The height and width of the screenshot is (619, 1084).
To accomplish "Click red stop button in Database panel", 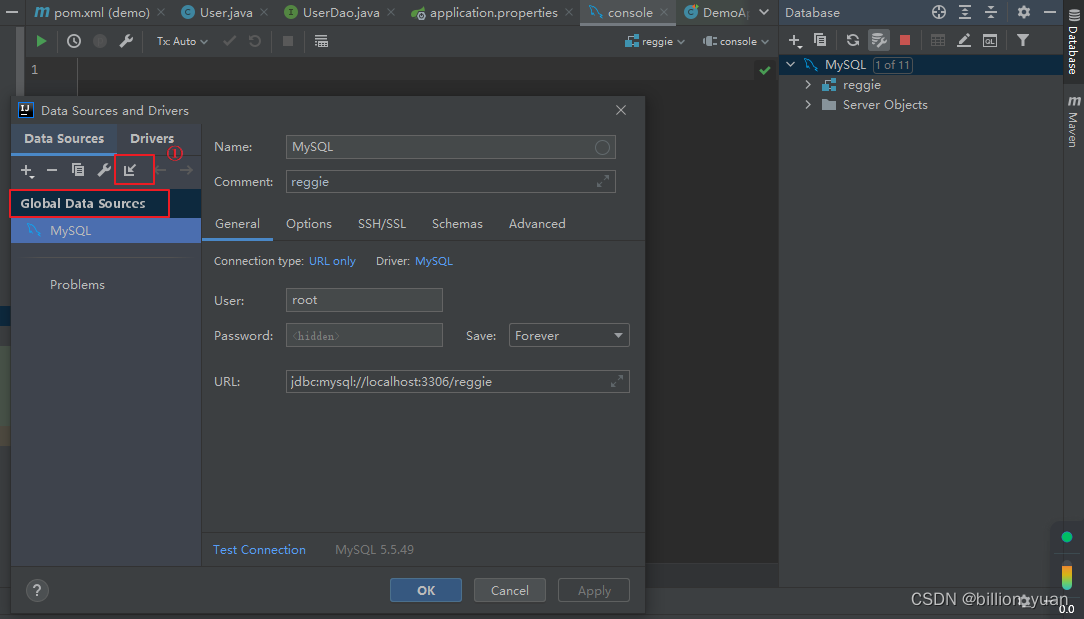I will [x=905, y=41].
